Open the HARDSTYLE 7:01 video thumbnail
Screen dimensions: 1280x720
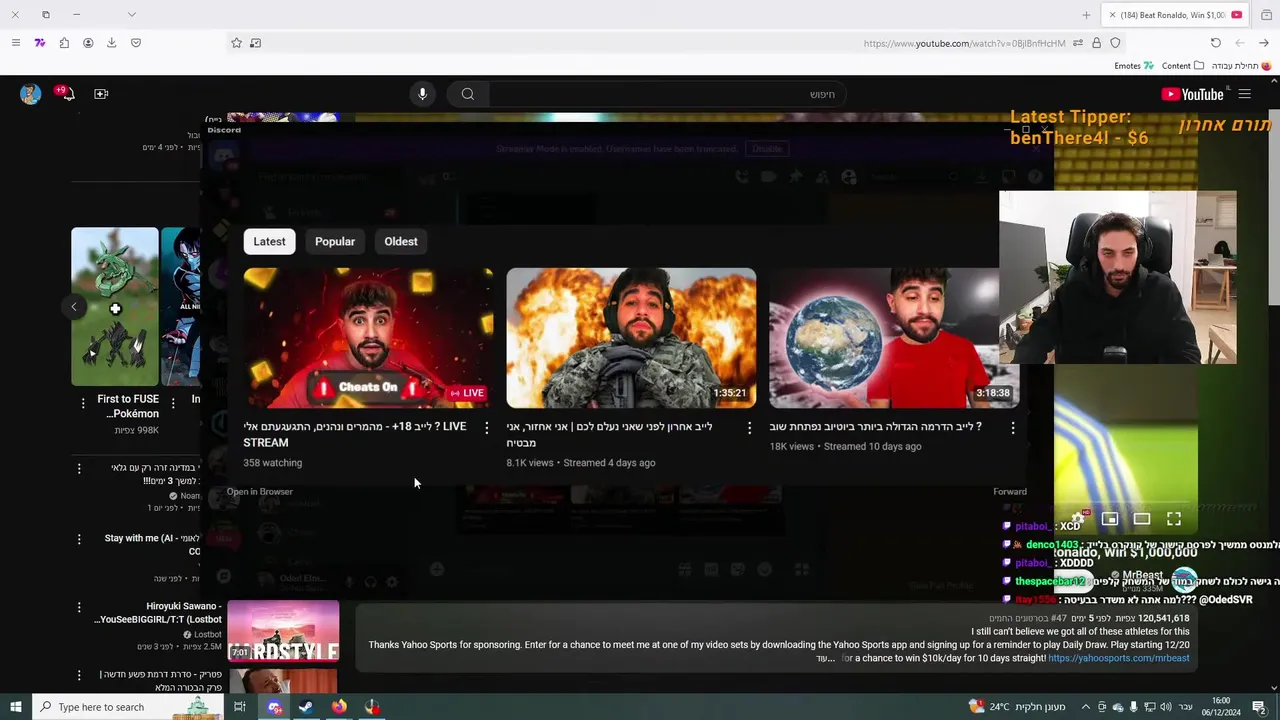pyautogui.click(x=283, y=631)
